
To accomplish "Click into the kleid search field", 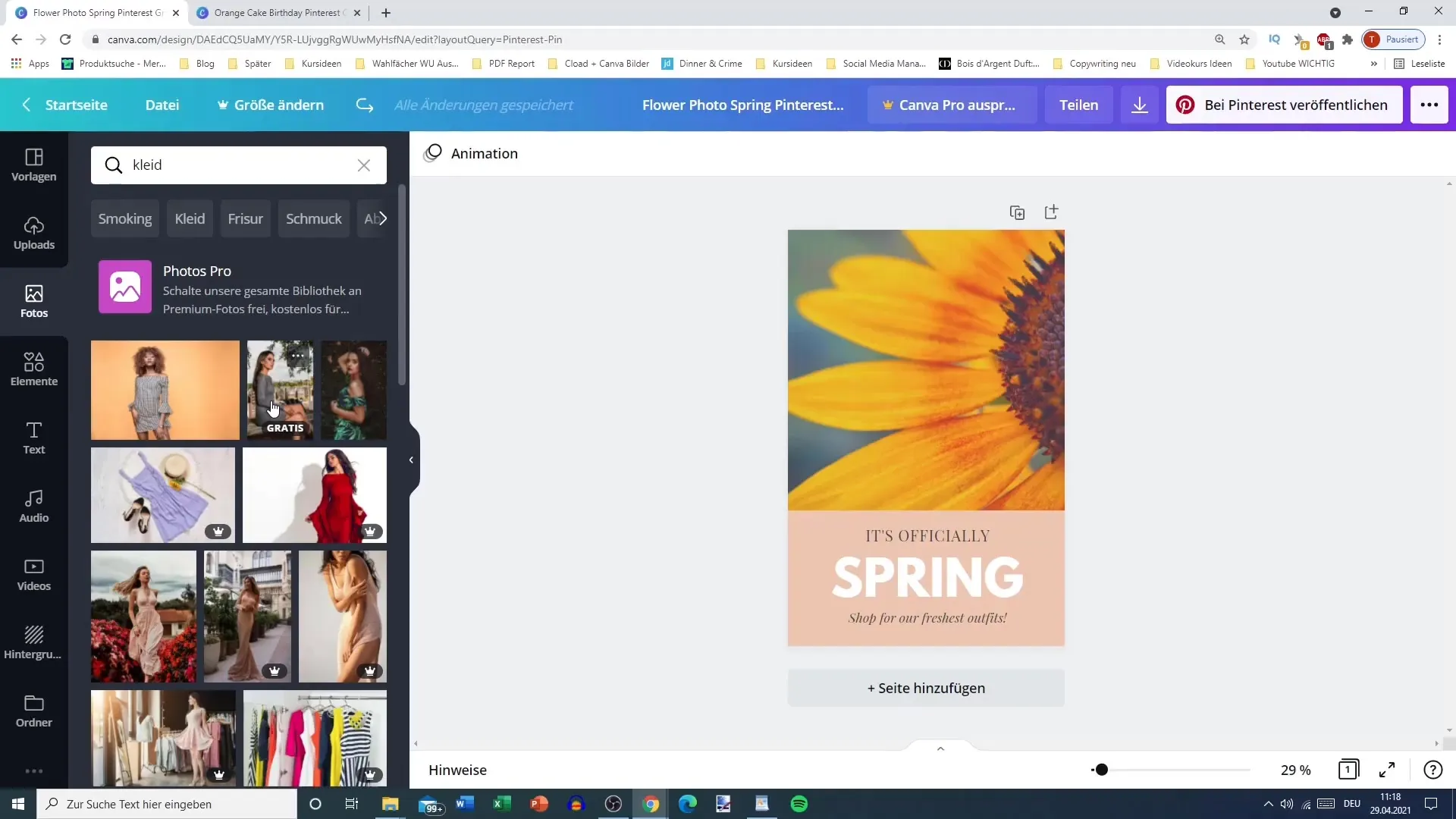I will (239, 165).
